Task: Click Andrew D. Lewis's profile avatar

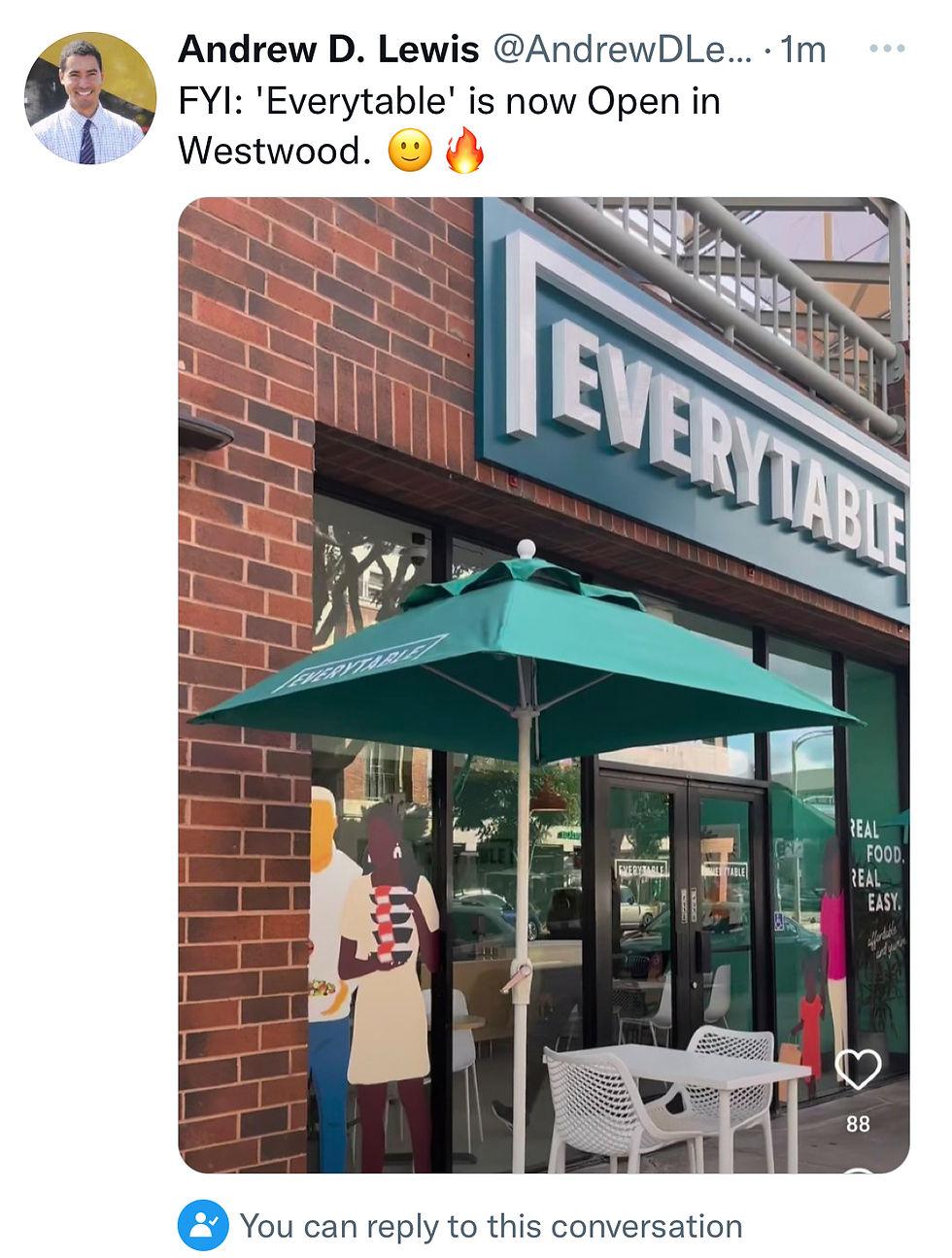Action: (90, 98)
